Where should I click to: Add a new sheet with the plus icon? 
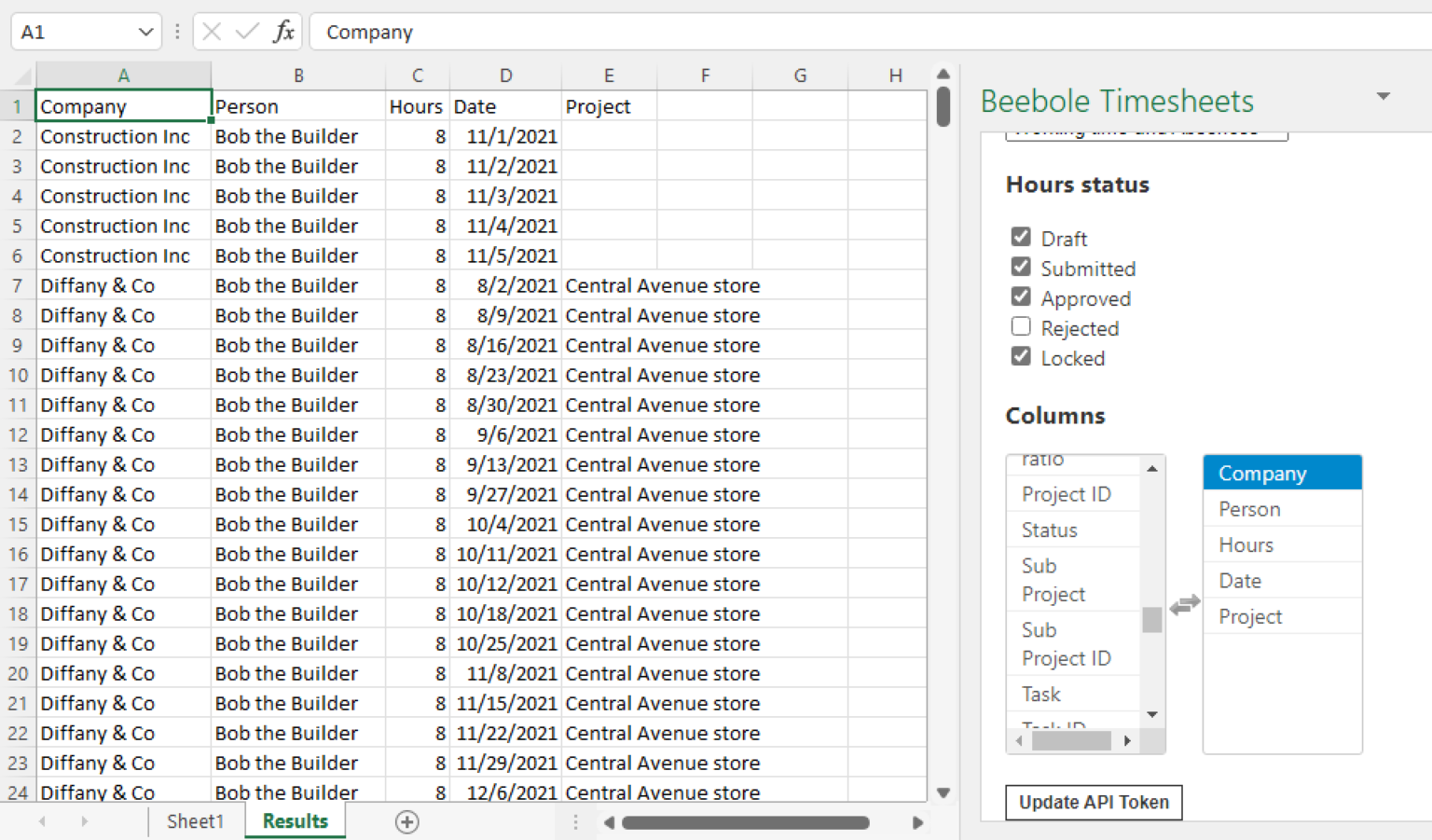tap(406, 821)
